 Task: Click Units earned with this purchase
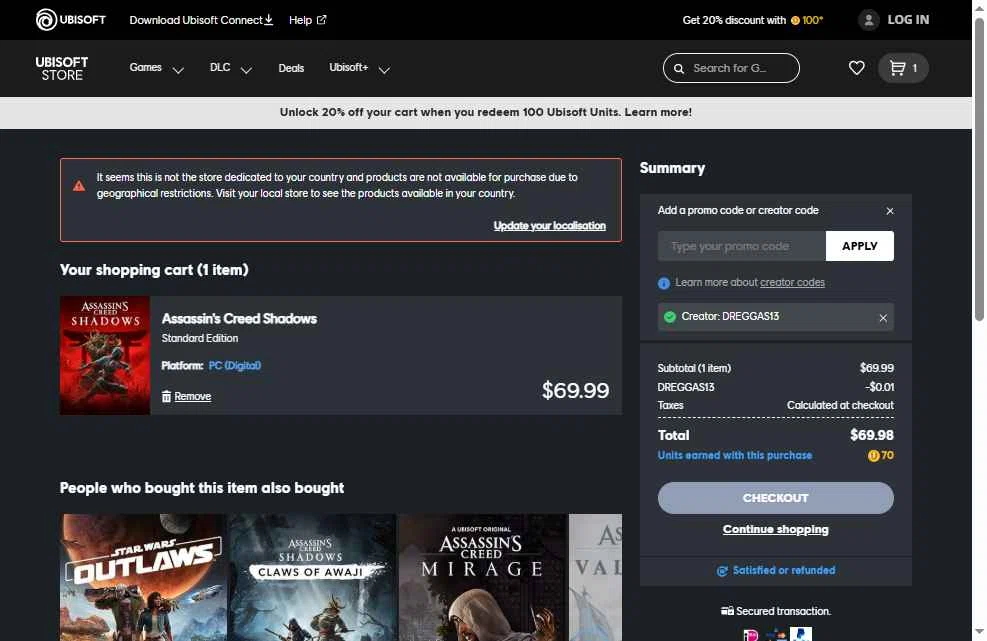click(735, 455)
